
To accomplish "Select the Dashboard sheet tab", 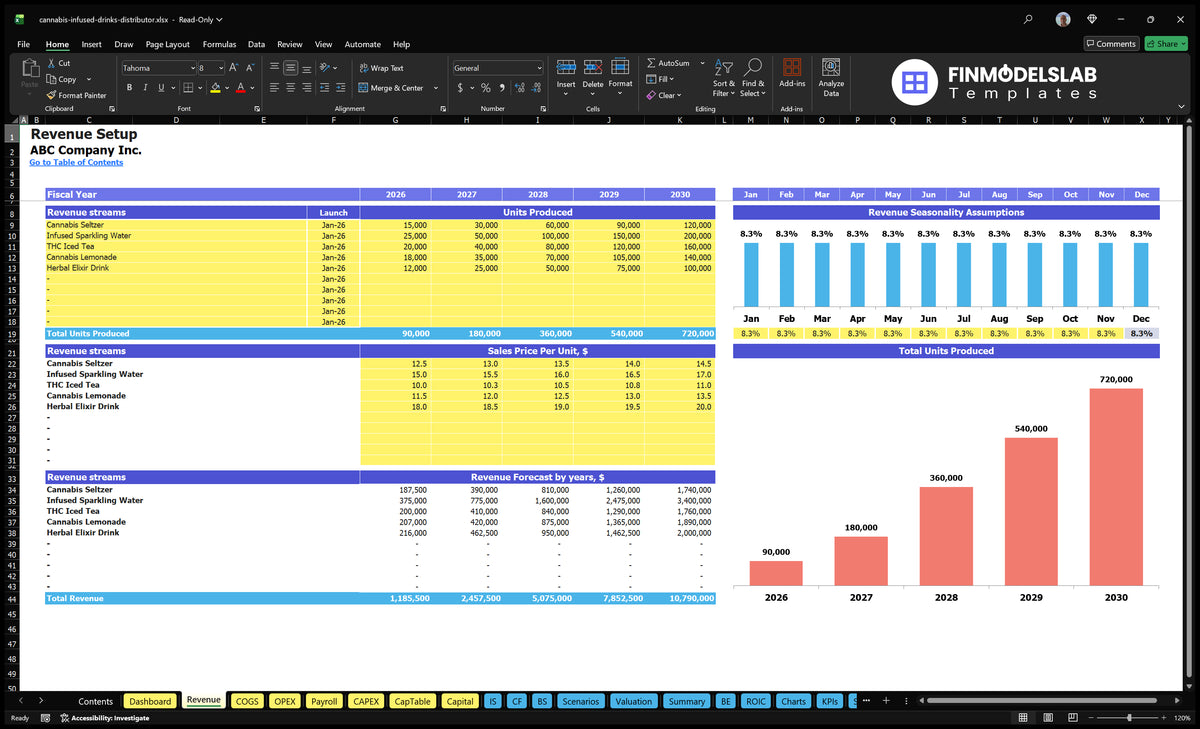I will coord(150,701).
